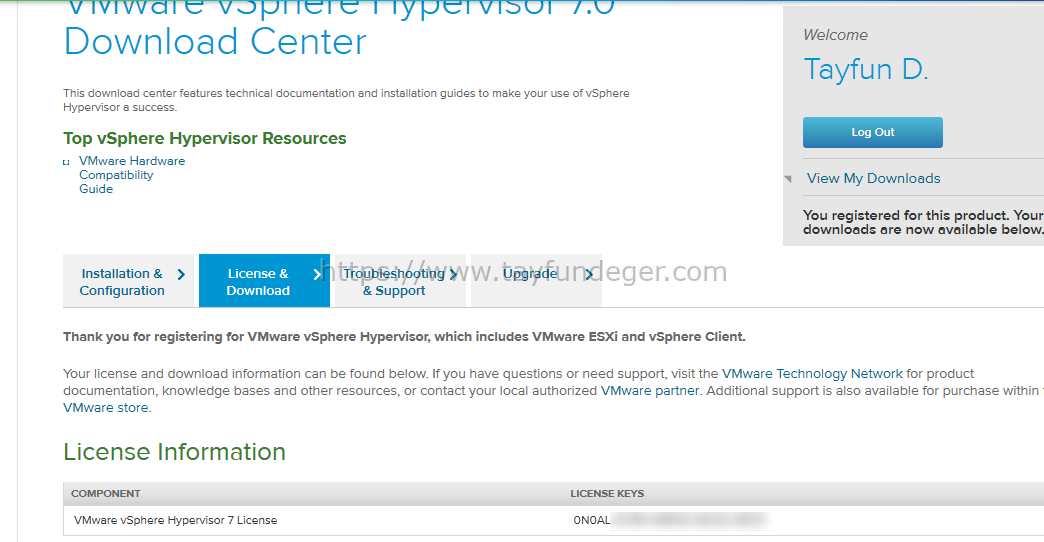Viewport: 1044px width, 542px height.
Task: Click Top vSphere Hypervisor Resources heading
Action: [x=205, y=138]
